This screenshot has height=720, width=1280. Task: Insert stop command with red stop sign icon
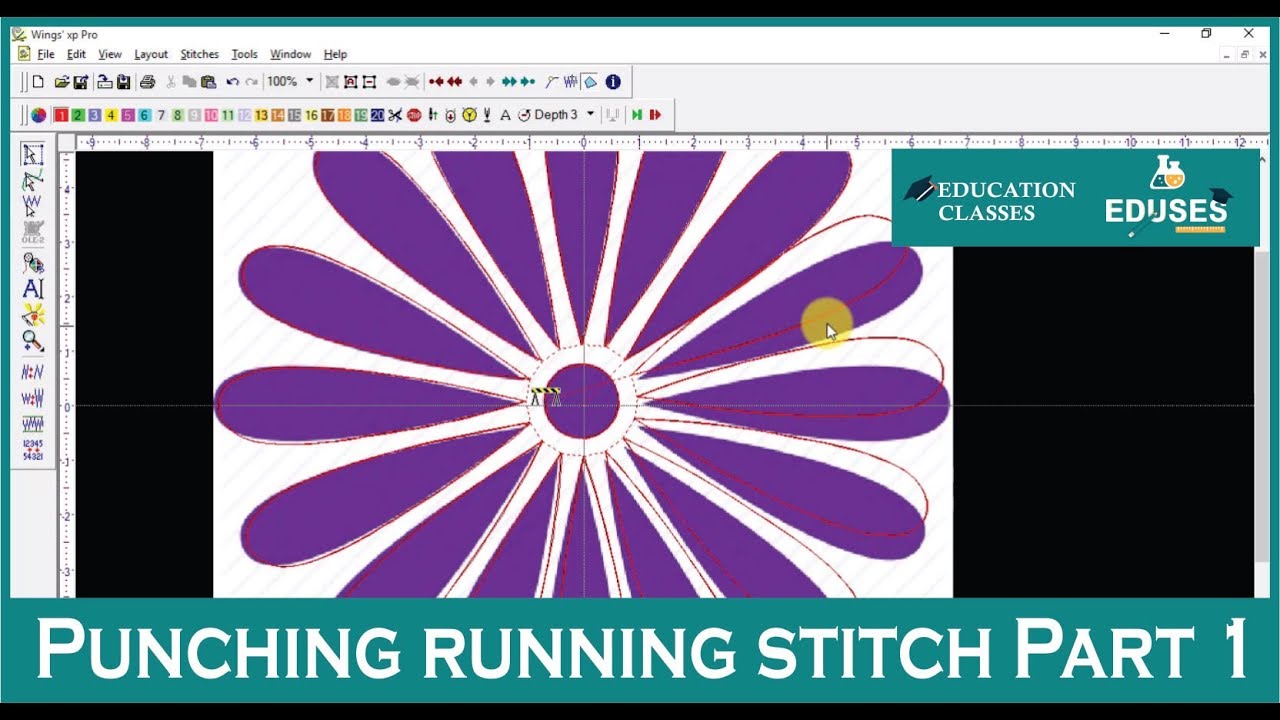(414, 115)
